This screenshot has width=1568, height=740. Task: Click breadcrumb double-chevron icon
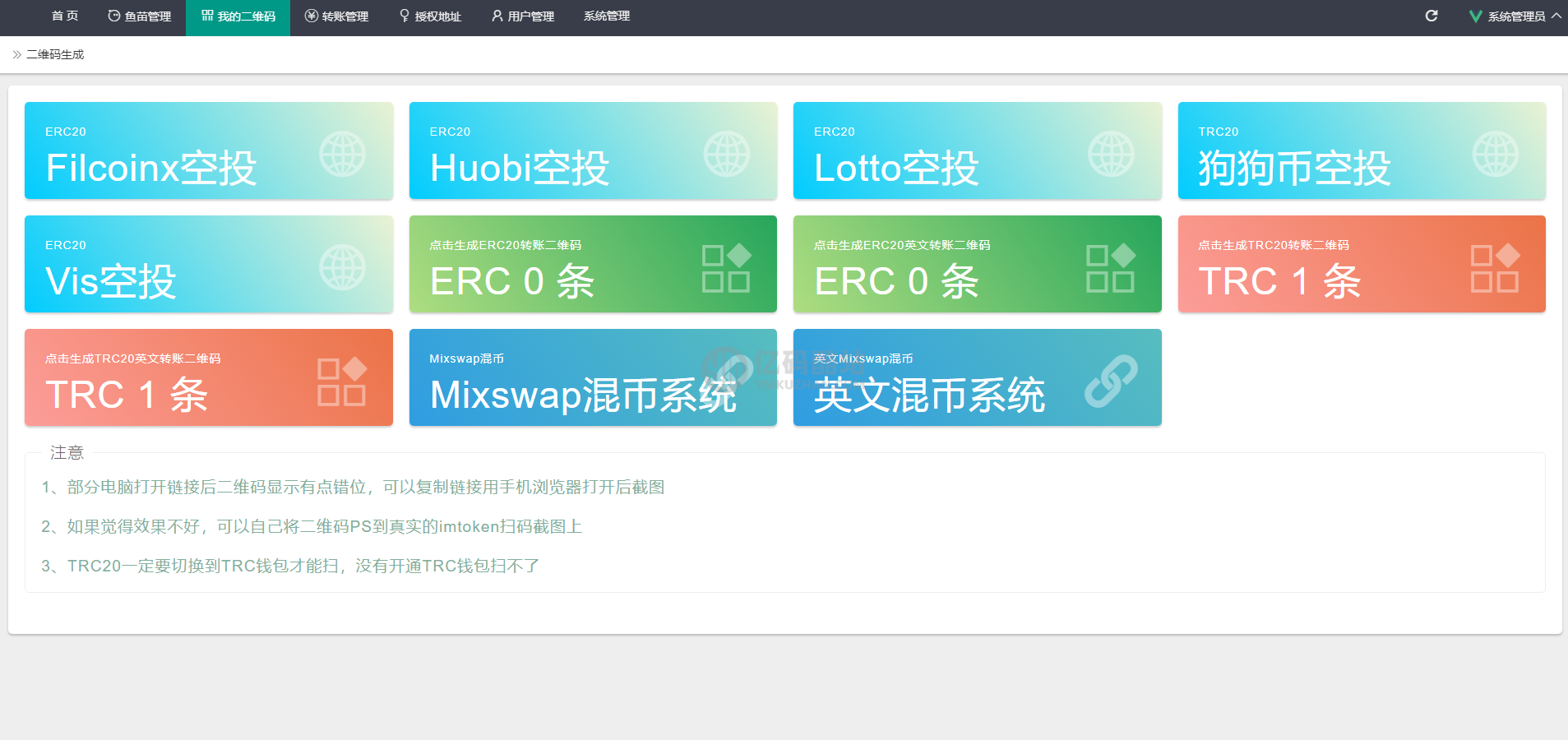(16, 54)
